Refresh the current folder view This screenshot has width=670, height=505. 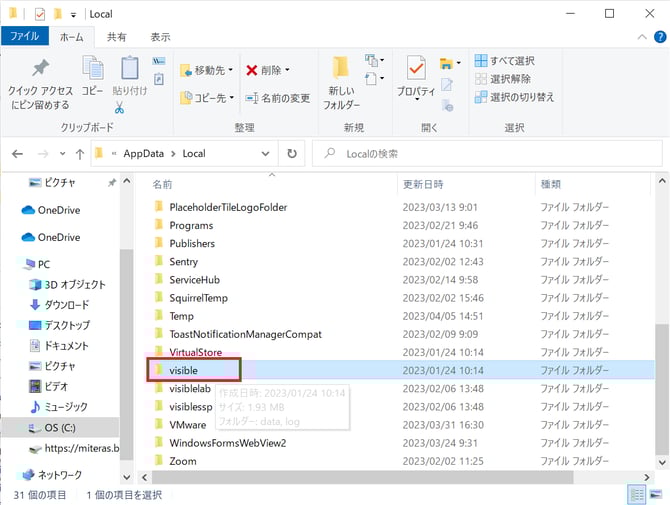tap(292, 154)
